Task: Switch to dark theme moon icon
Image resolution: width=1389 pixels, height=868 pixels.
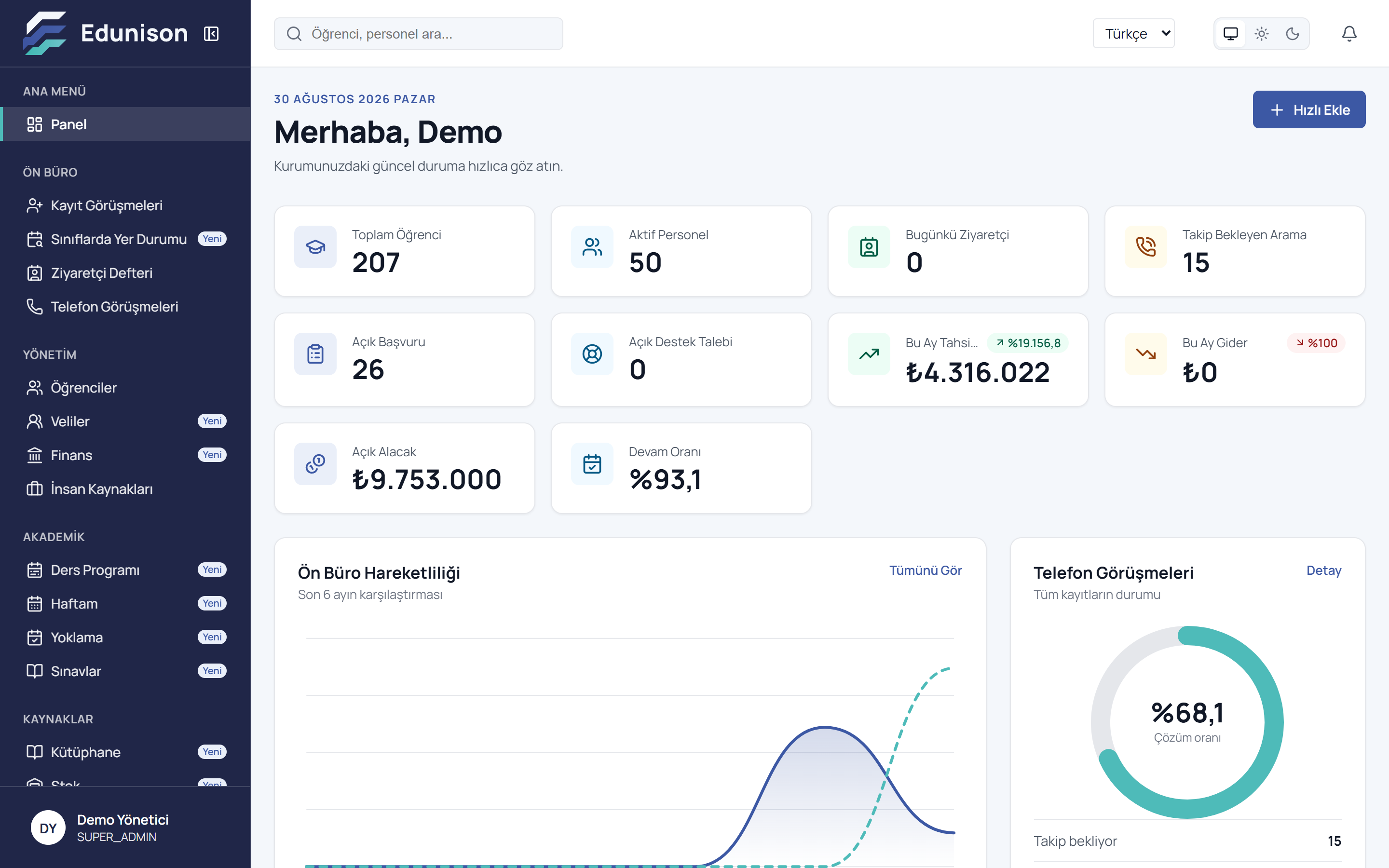Action: (x=1292, y=34)
